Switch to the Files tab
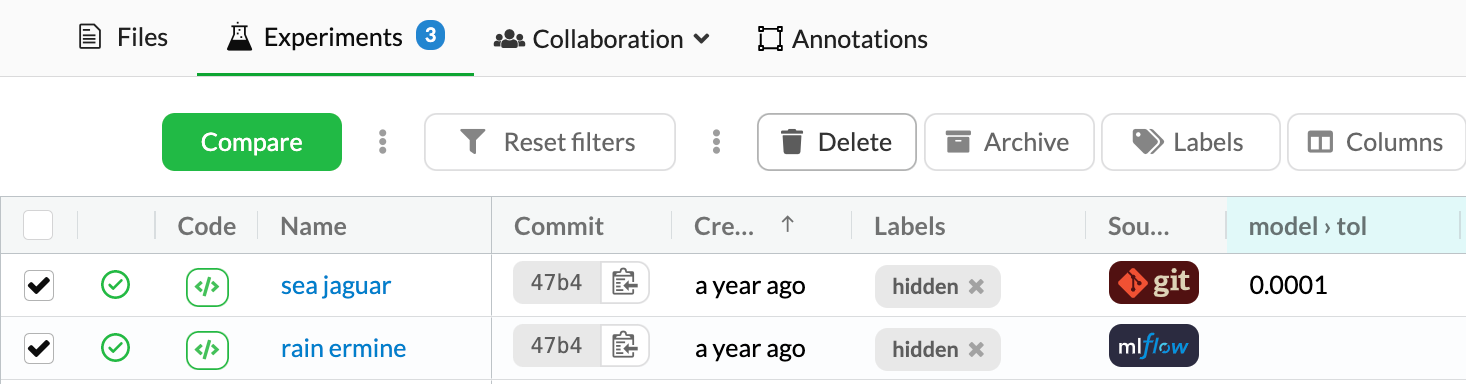 123,38
